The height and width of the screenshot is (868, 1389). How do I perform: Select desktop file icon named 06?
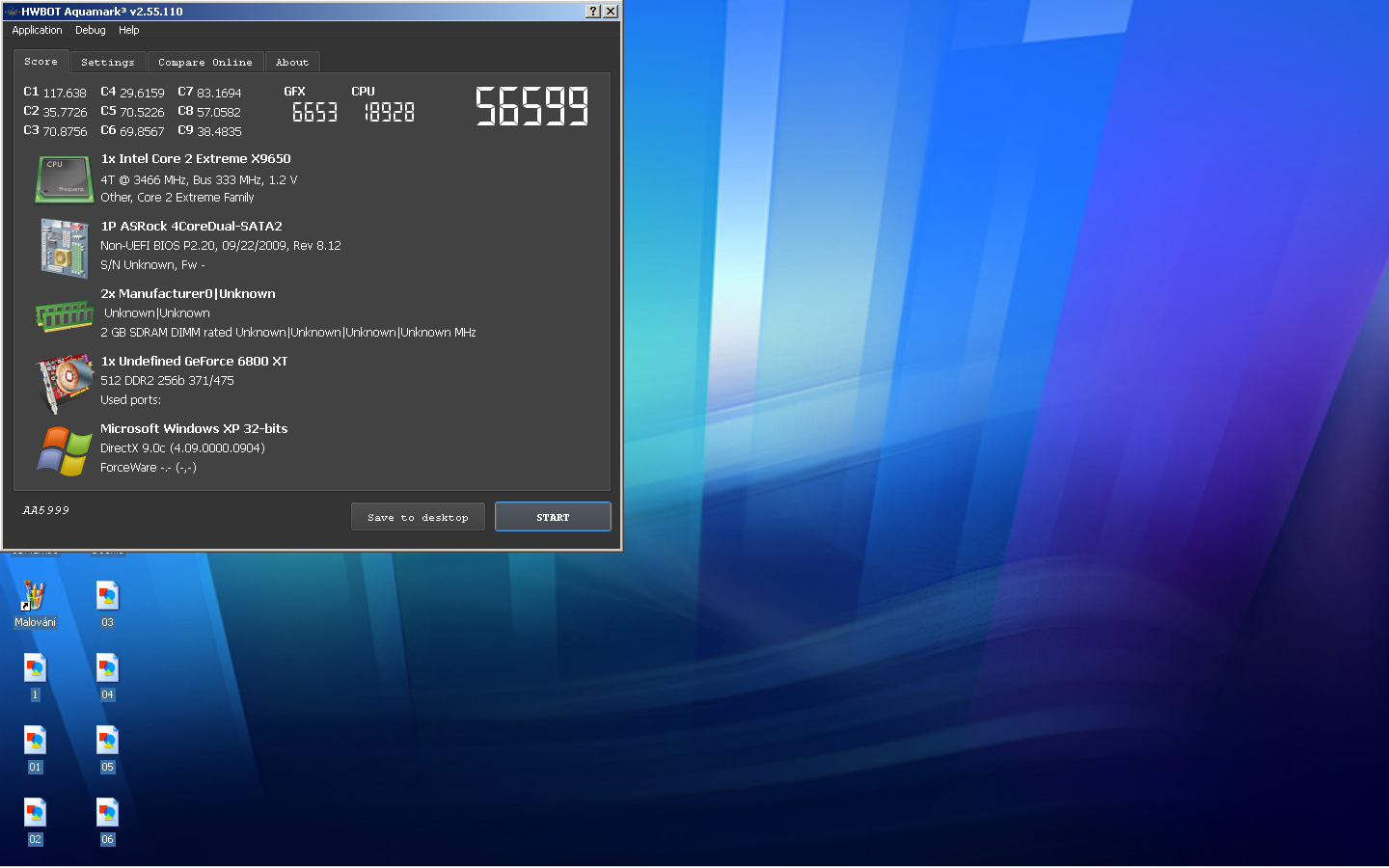click(107, 822)
